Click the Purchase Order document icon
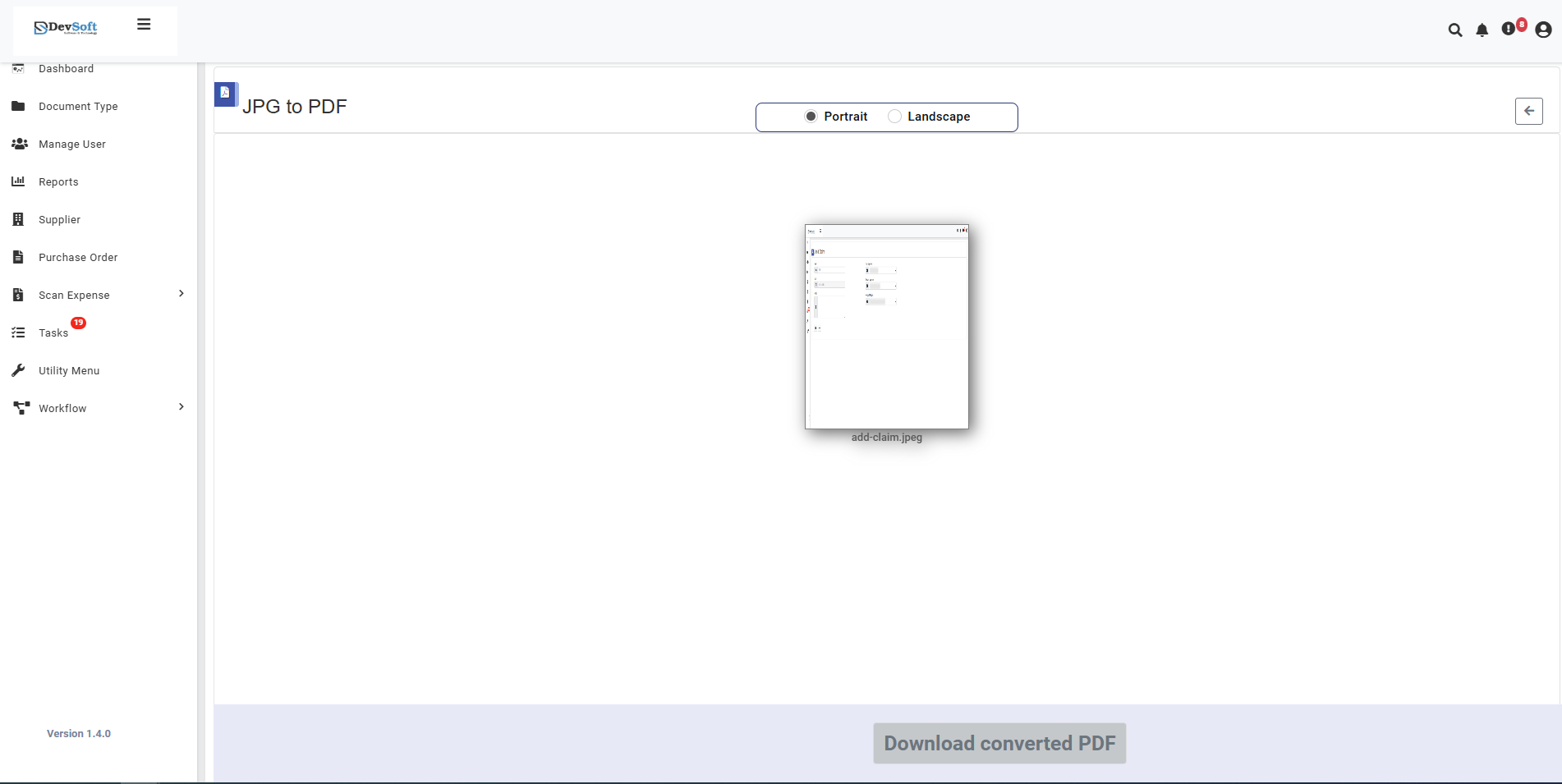Viewport: 1562px width, 784px height. click(18, 257)
